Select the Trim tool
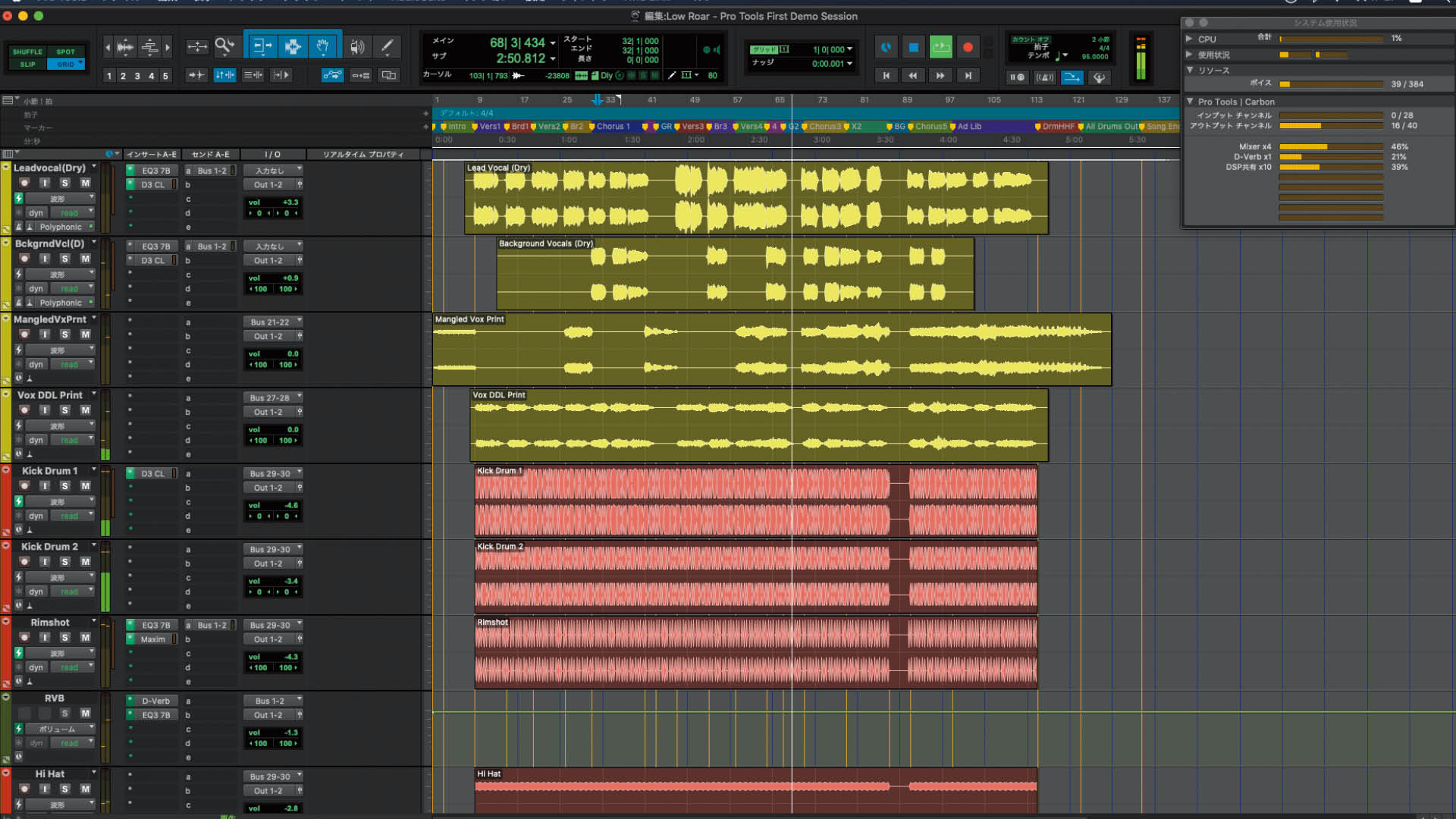 pos(262,47)
